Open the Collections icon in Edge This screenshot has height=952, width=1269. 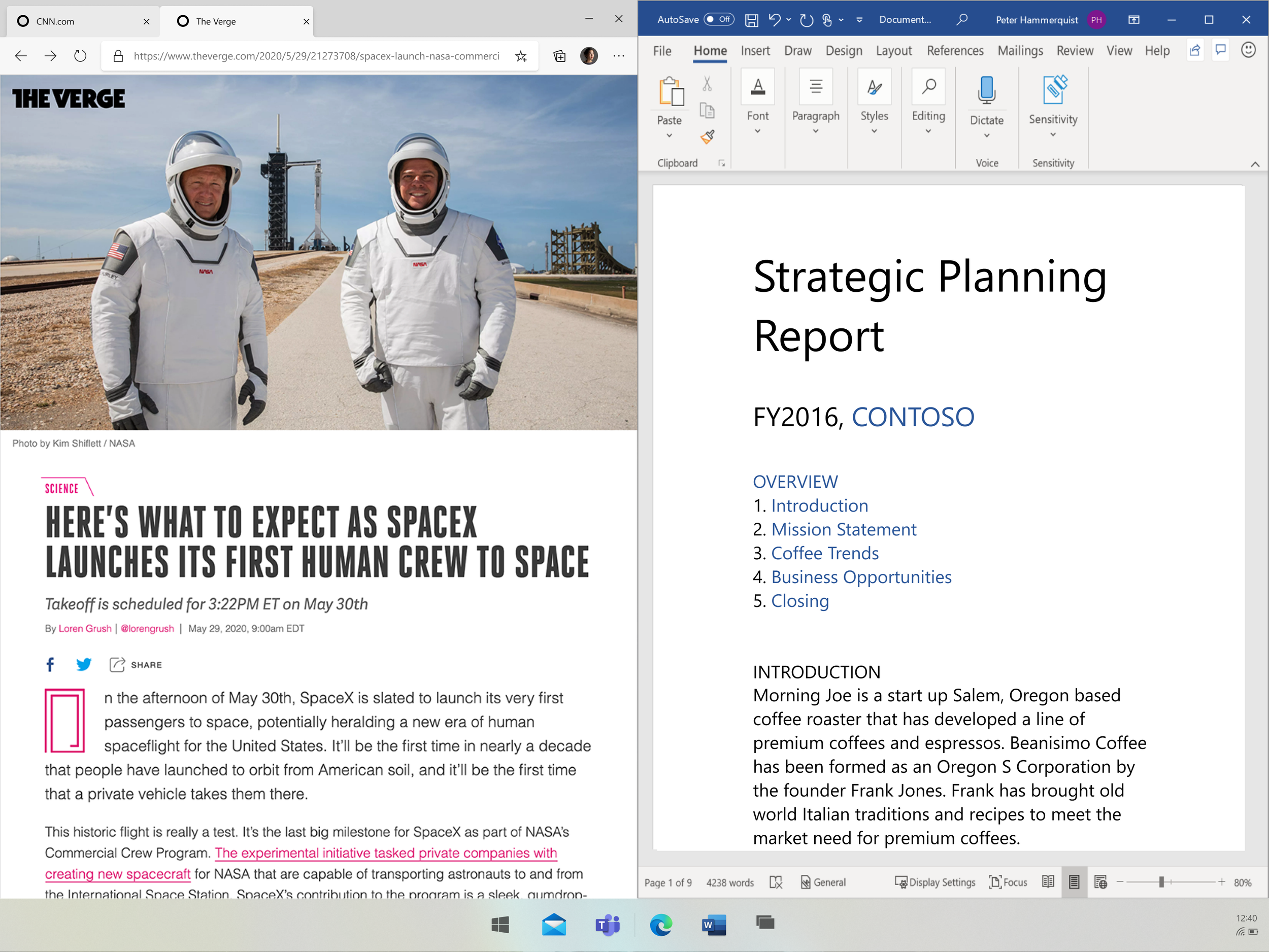(559, 56)
